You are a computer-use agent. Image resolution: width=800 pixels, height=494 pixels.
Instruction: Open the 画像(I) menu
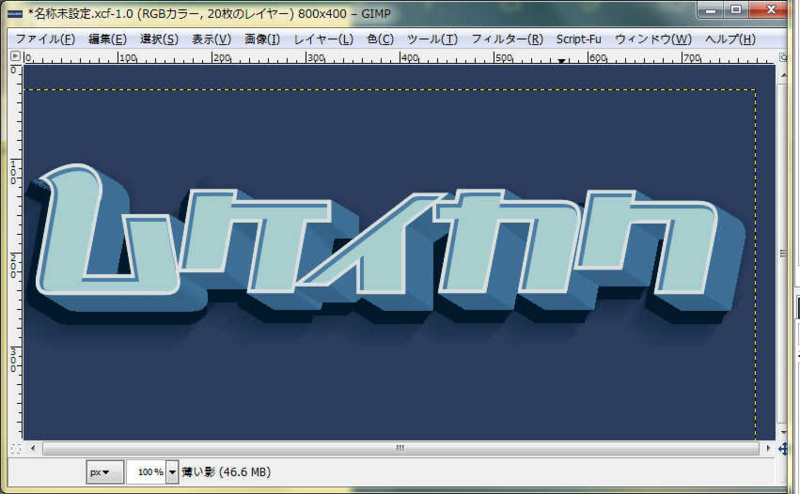pos(262,39)
